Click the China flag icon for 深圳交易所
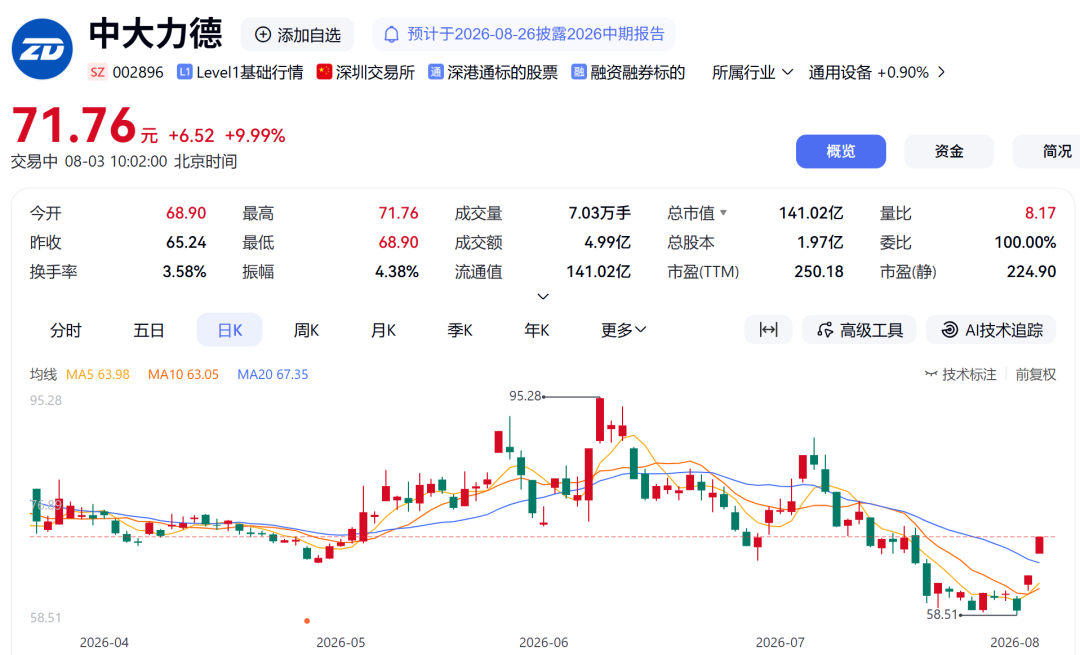Screen dimensions: 1080x655 click(324, 72)
